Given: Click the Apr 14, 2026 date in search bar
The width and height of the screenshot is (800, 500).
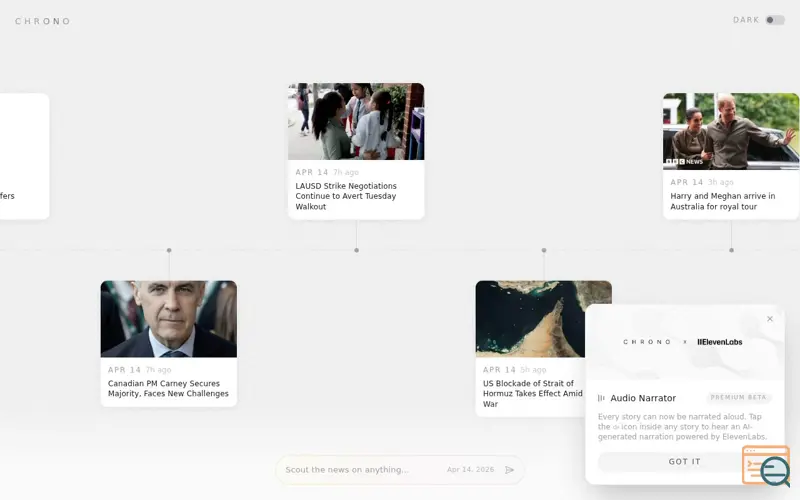Looking at the screenshot, I should click(x=470, y=470).
